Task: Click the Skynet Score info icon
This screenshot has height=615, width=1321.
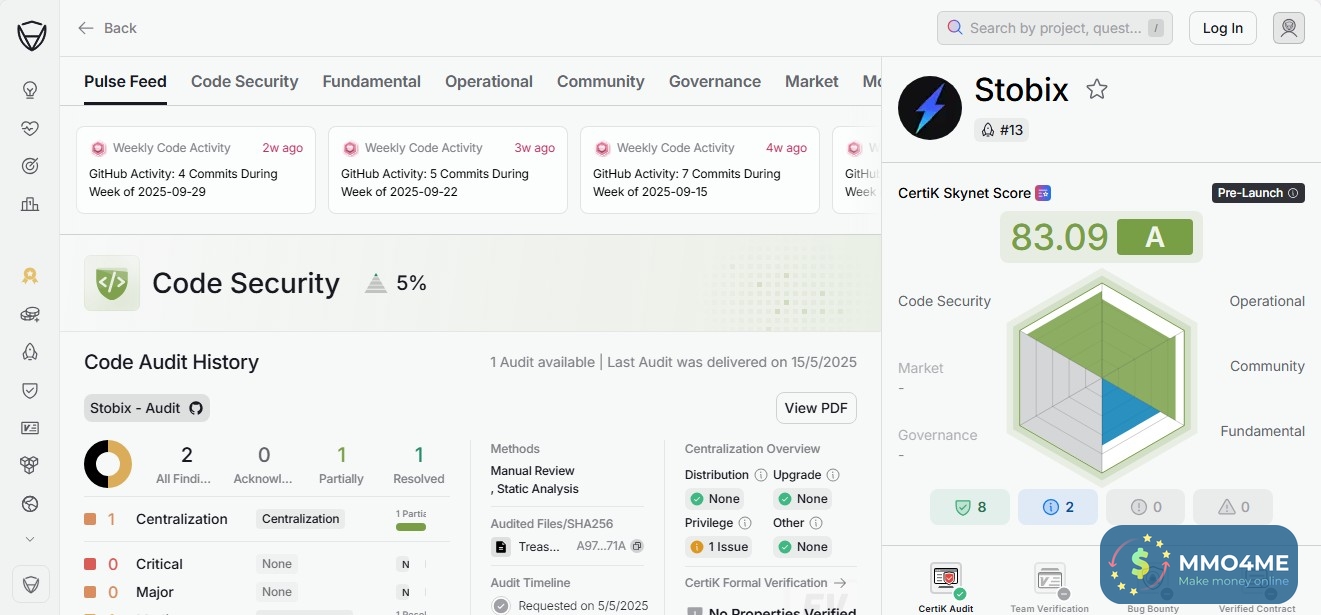Action: click(1043, 193)
